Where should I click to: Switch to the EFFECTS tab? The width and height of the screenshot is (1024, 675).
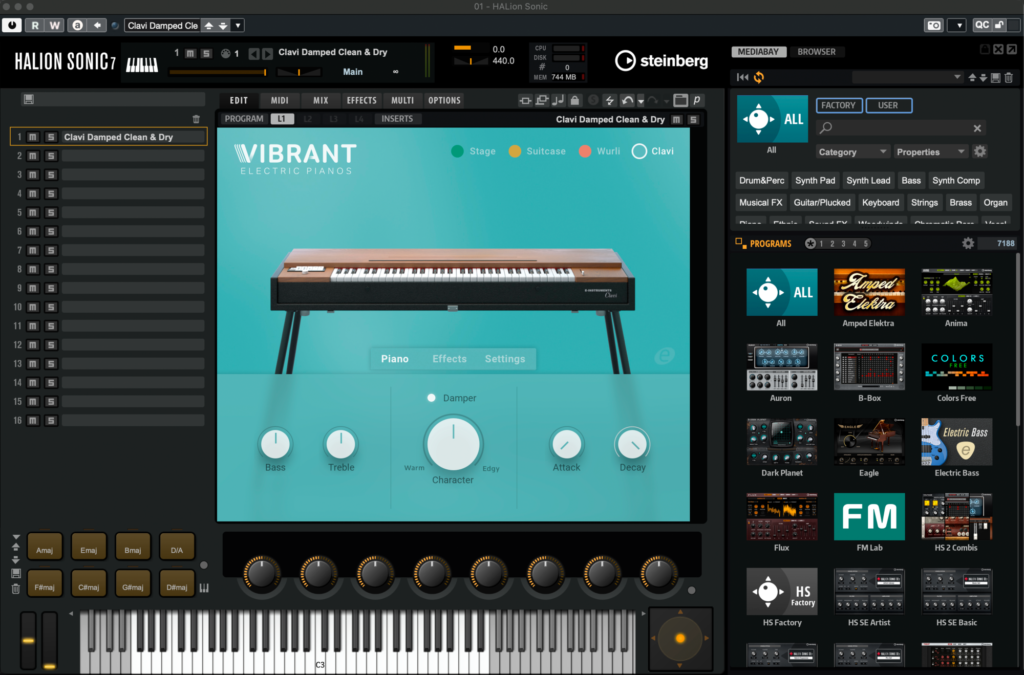pos(361,100)
